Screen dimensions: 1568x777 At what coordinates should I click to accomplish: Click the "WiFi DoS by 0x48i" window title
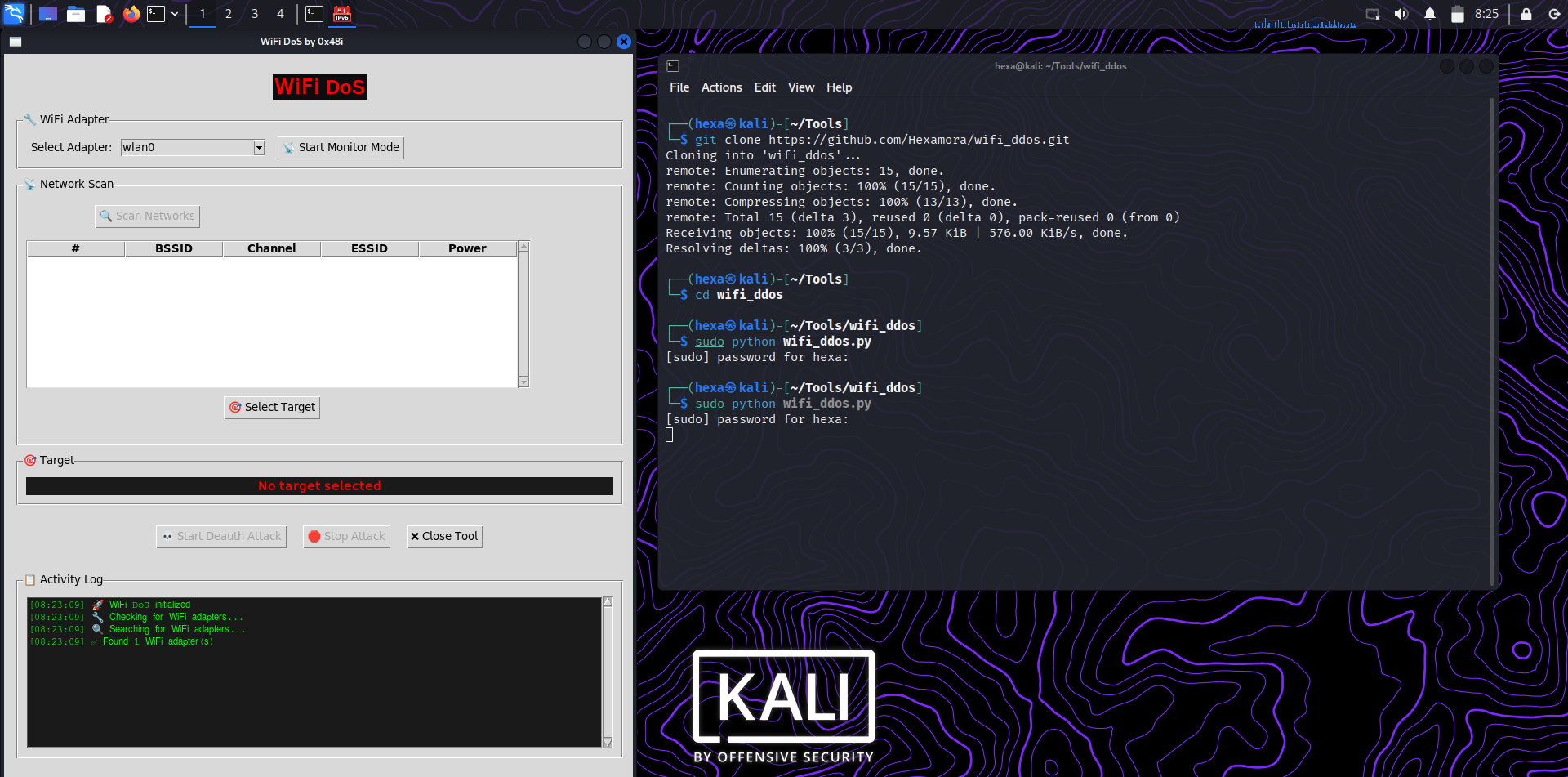point(302,42)
